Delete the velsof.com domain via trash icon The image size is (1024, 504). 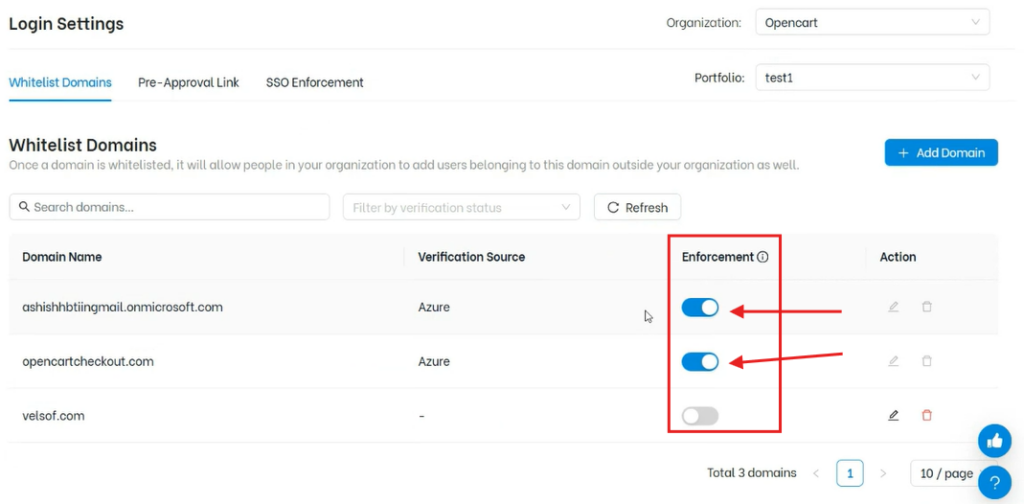click(926, 415)
